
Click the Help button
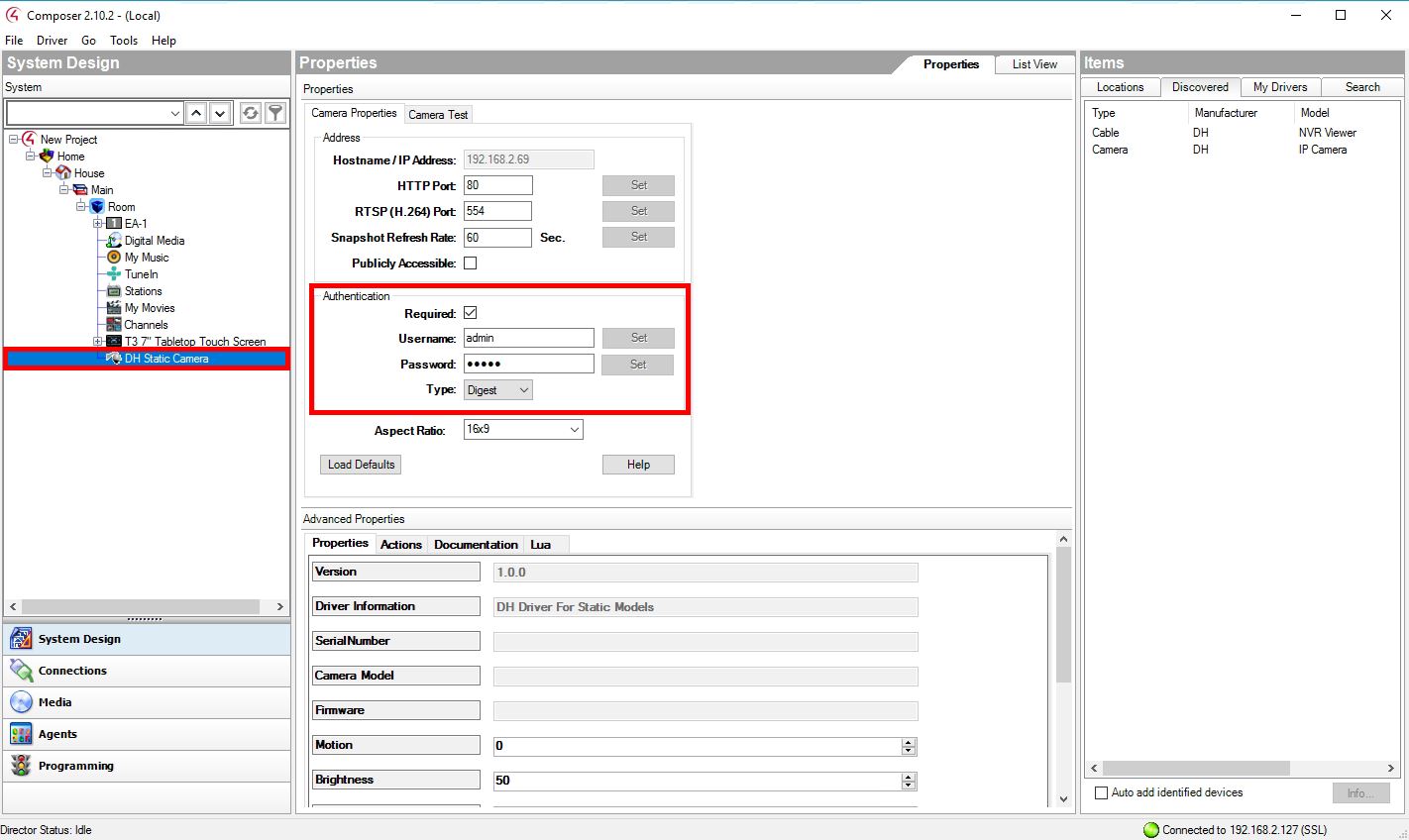coord(638,465)
